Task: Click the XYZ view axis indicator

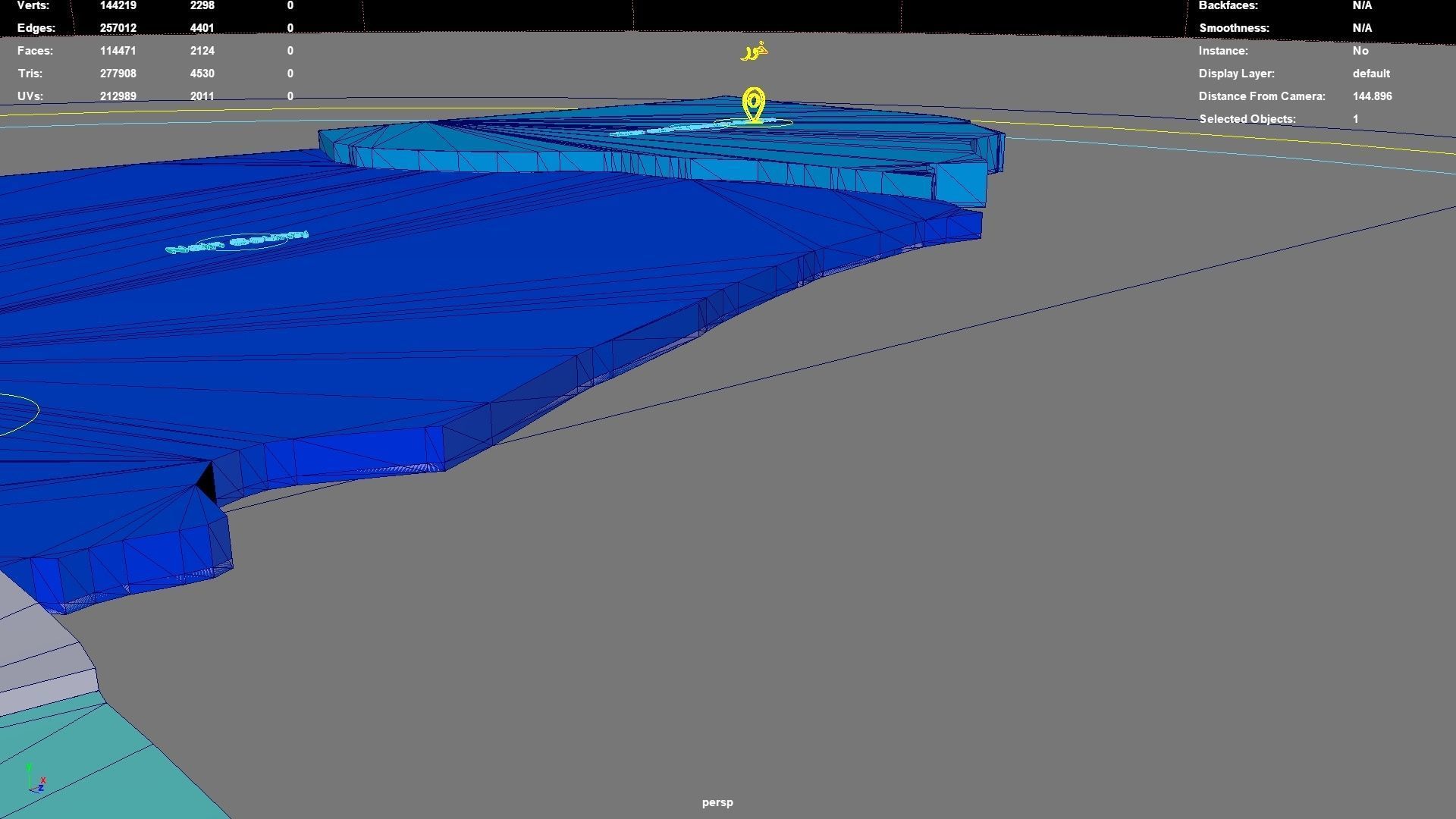Action: coord(36,780)
